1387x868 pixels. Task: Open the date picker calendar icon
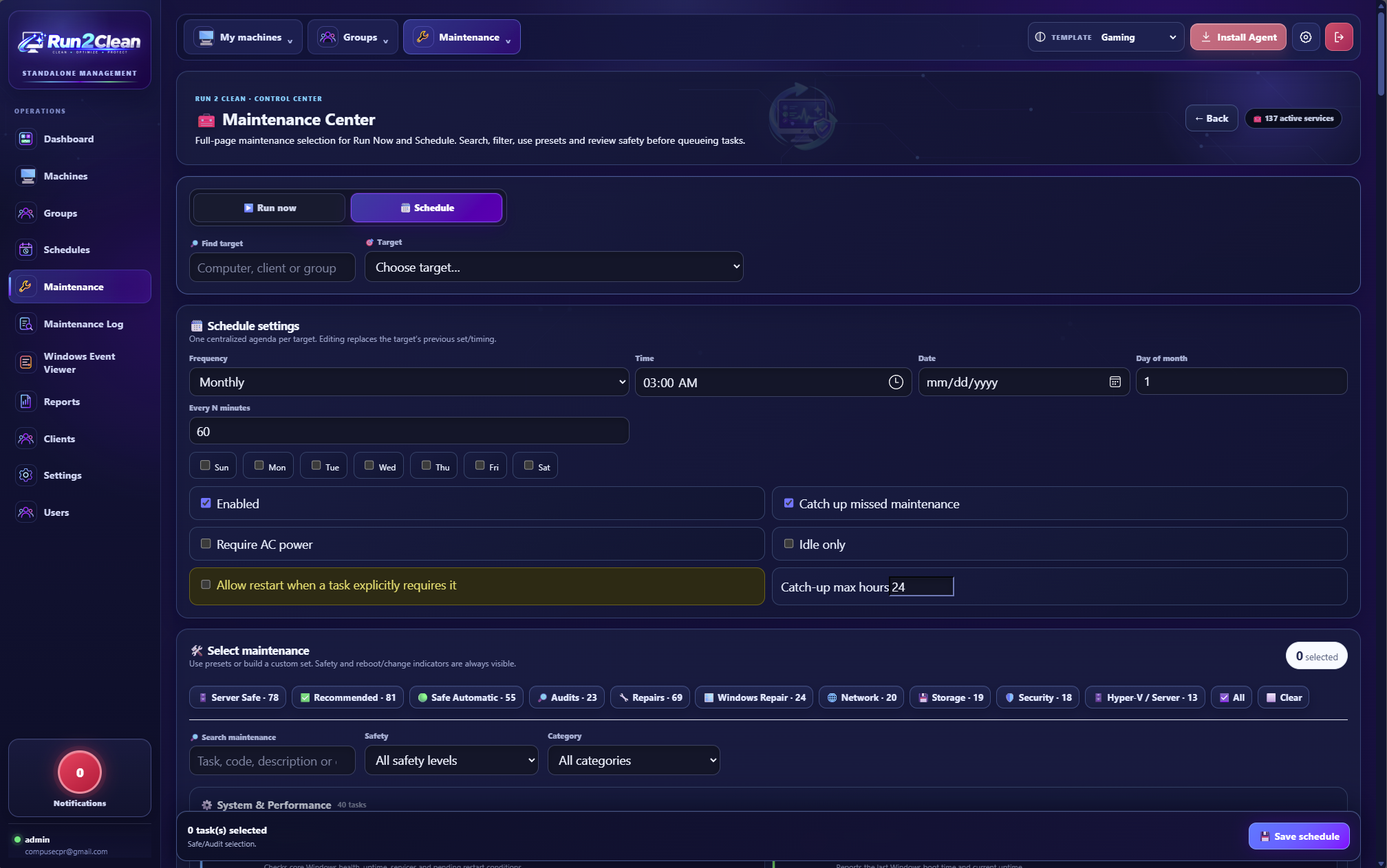click(1115, 382)
